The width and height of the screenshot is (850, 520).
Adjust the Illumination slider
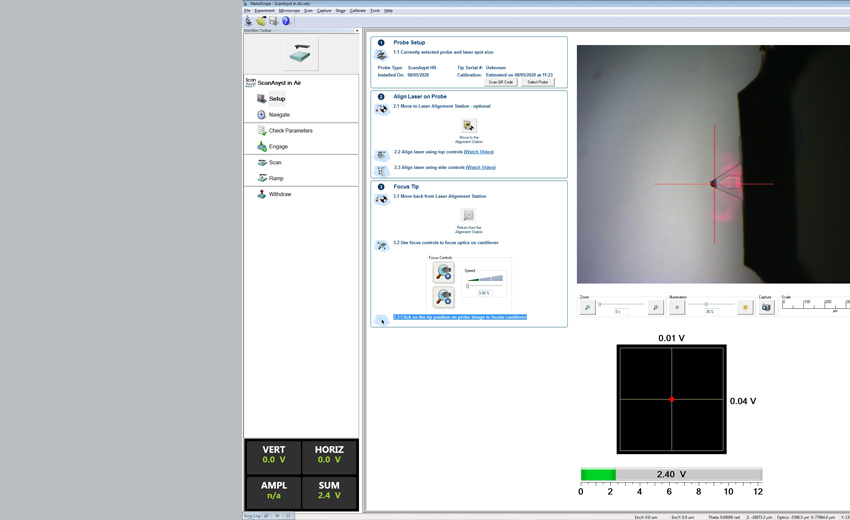point(711,304)
